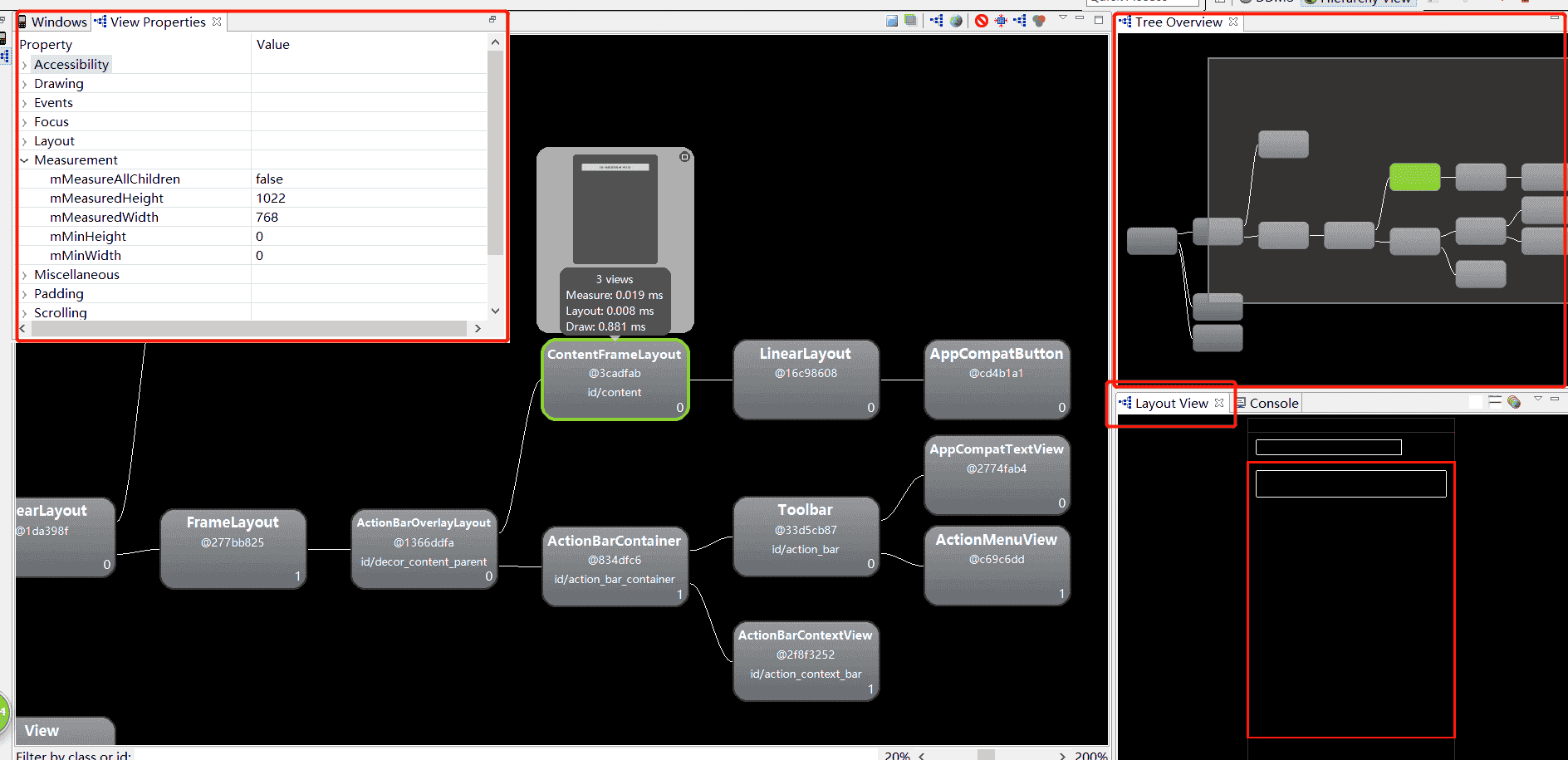Click the Capture Layers stacked-images icon
Viewport: 1568px width, 760px height.
coord(911,20)
